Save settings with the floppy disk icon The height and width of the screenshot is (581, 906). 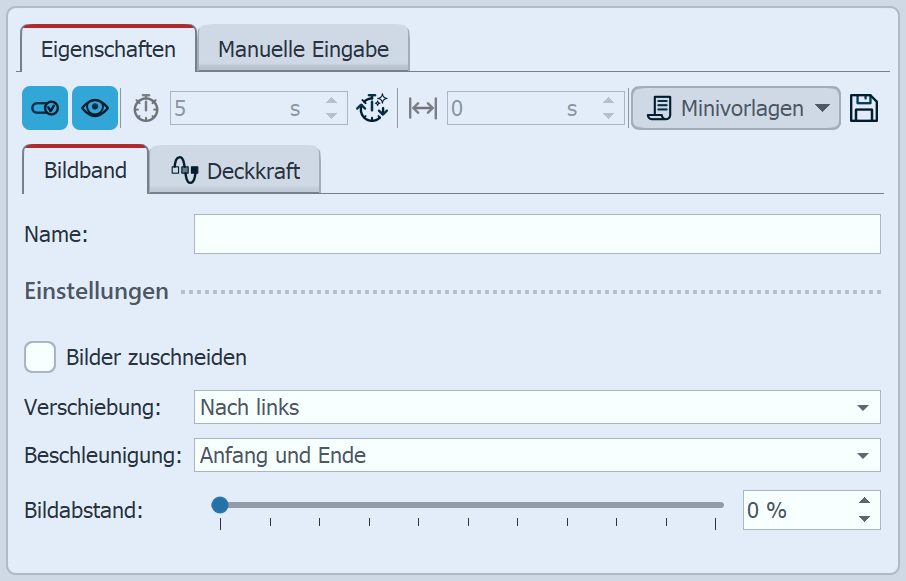(866, 108)
